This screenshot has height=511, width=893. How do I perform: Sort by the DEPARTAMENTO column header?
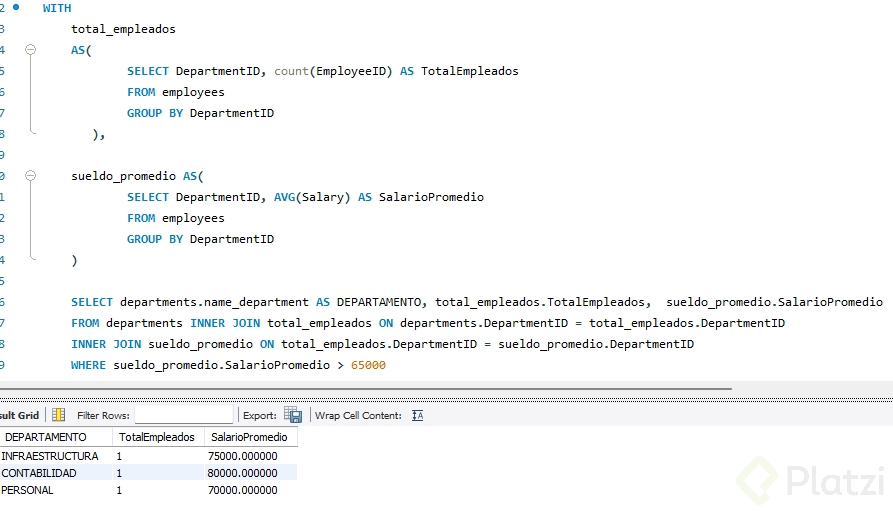coord(56,437)
